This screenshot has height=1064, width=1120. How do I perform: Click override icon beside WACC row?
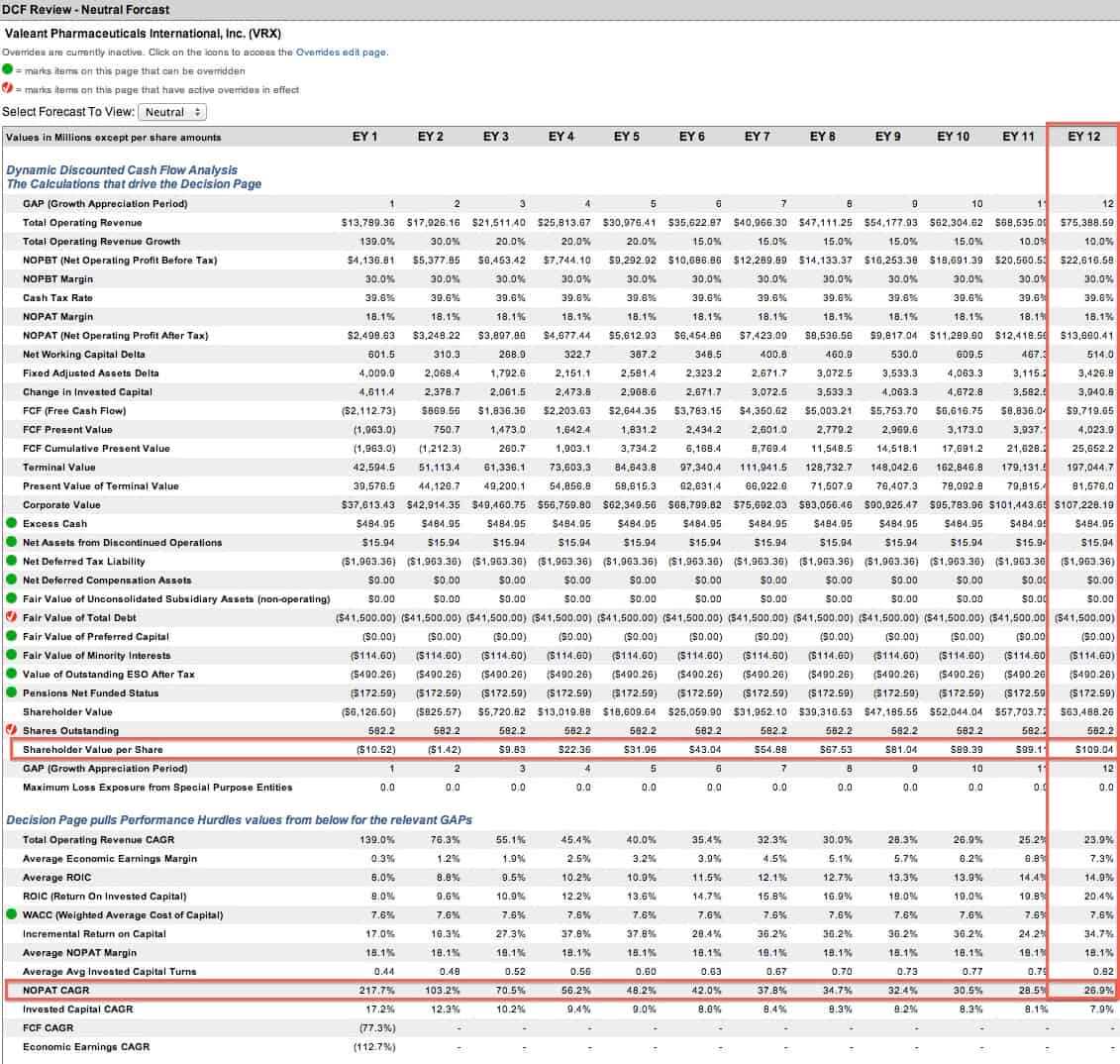(x=12, y=914)
